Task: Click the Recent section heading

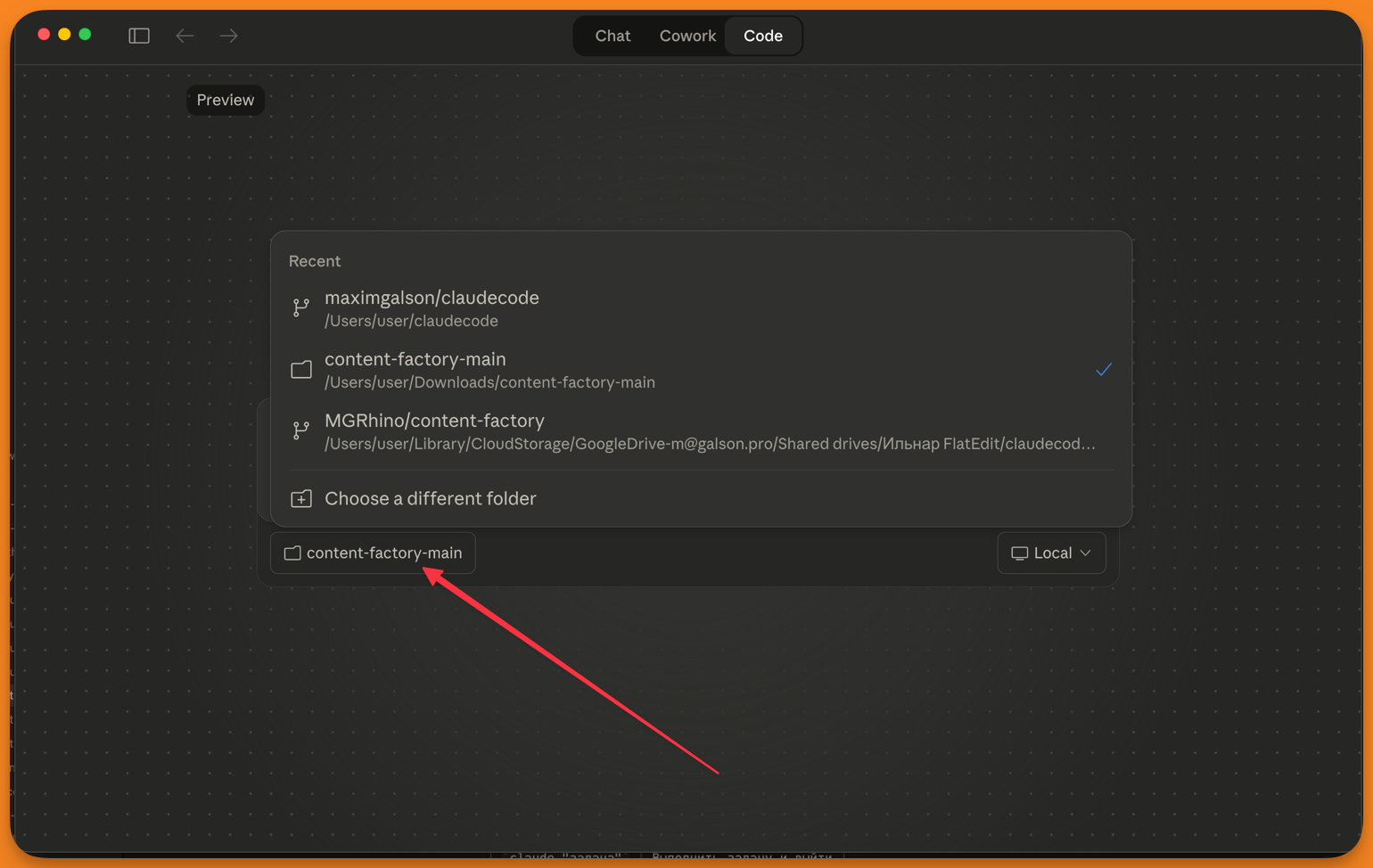Action: point(315,261)
